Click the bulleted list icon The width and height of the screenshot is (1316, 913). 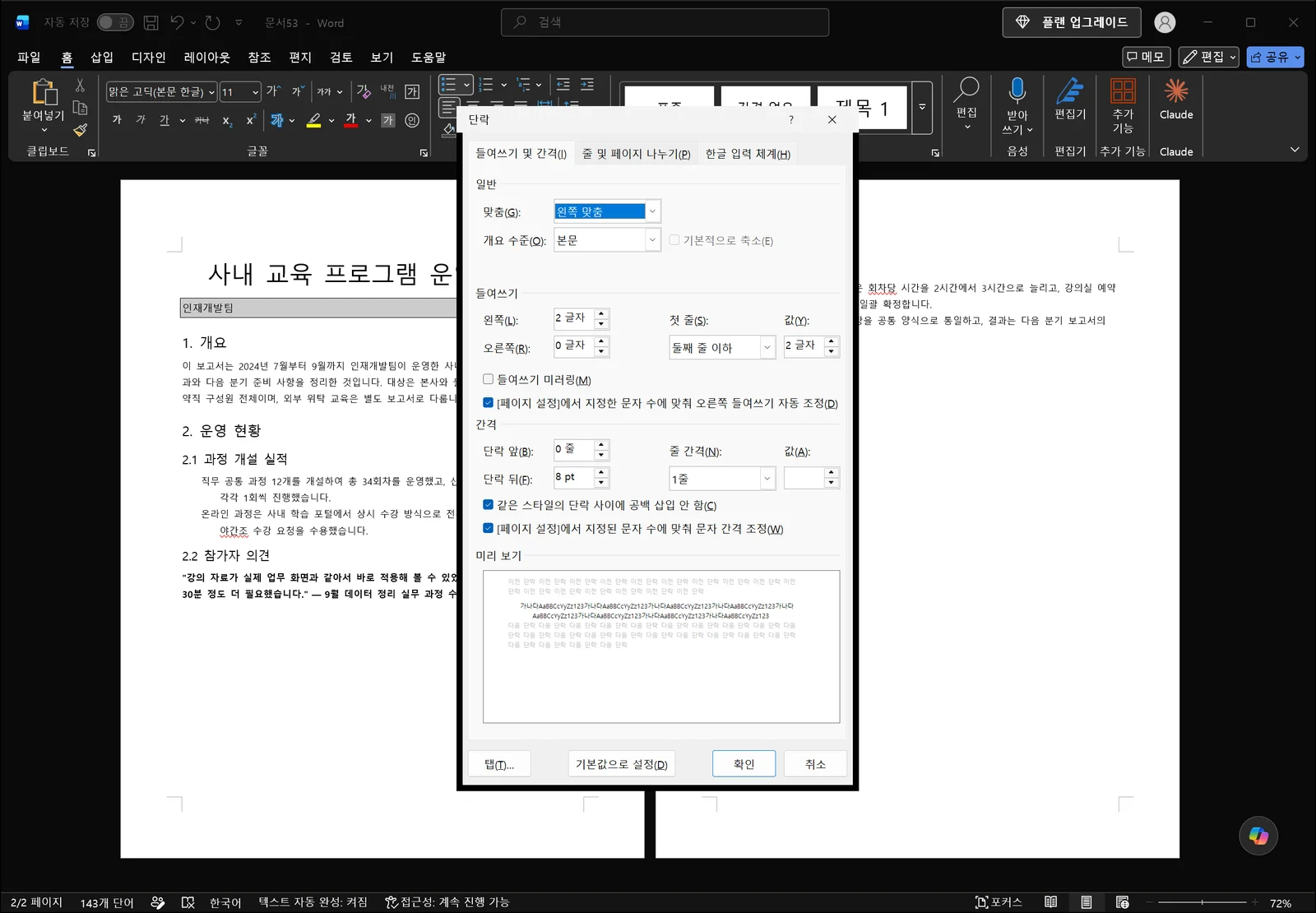click(x=448, y=84)
